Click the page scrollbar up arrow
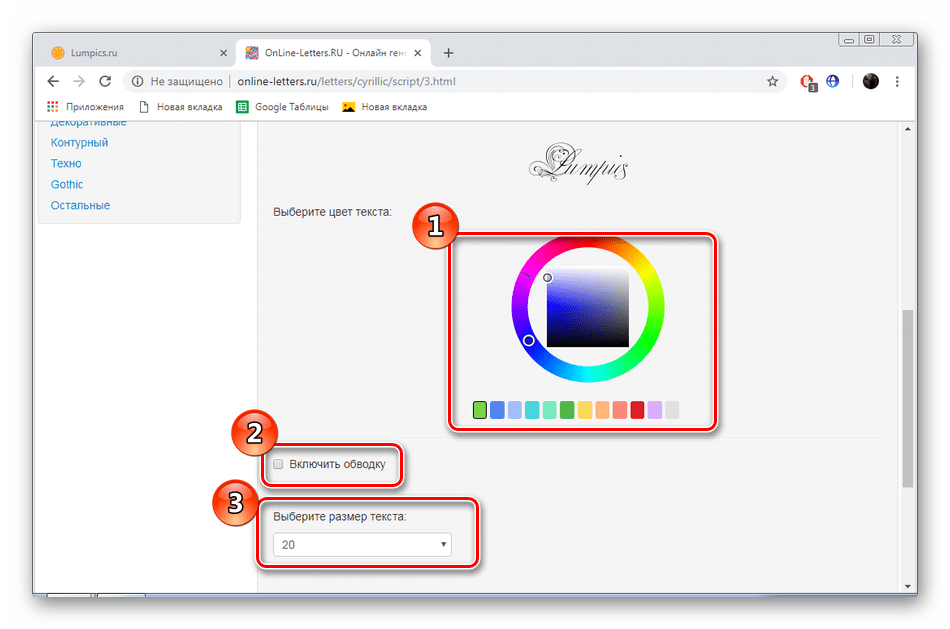 [x=908, y=129]
